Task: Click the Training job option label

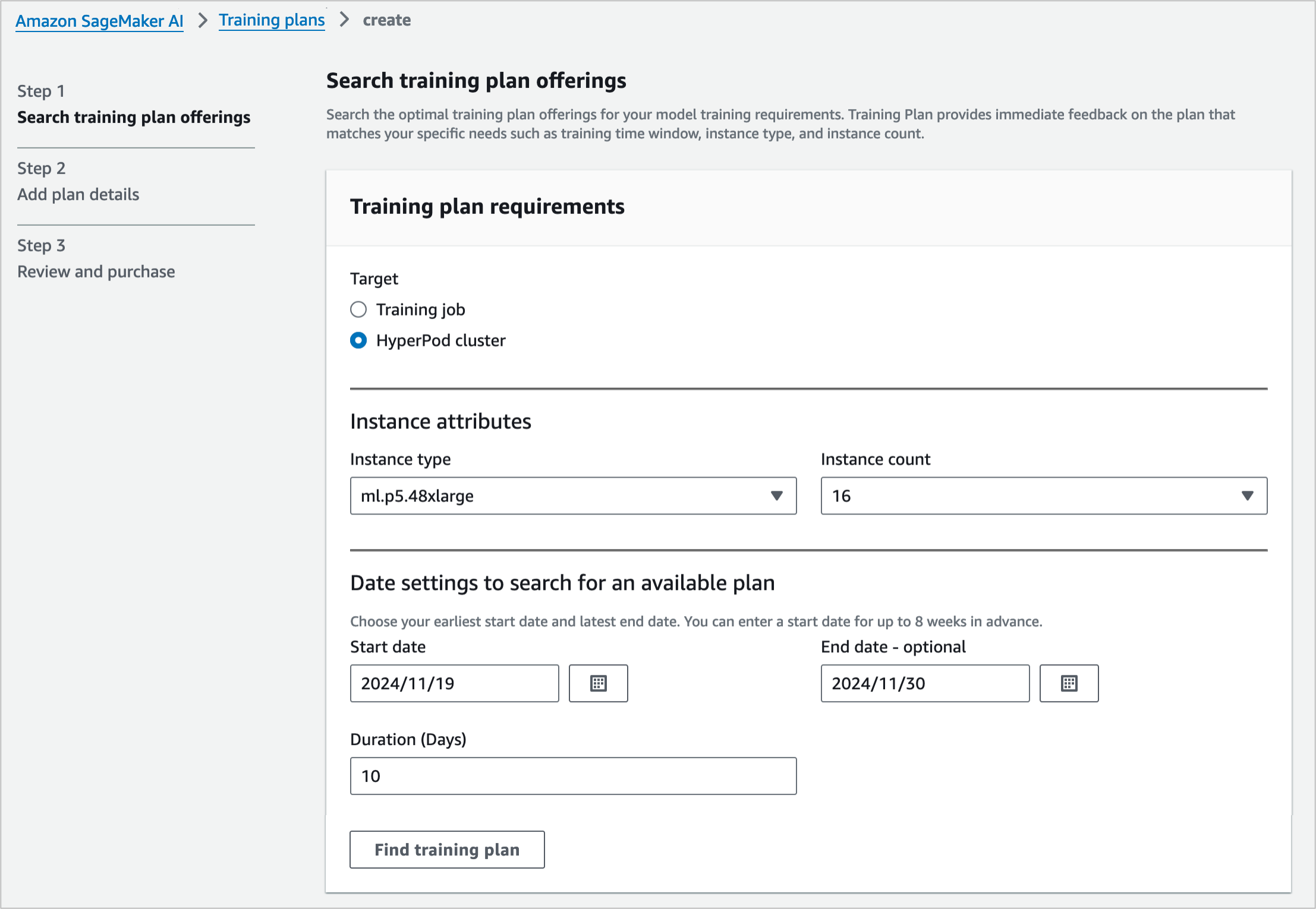Action: [x=420, y=310]
